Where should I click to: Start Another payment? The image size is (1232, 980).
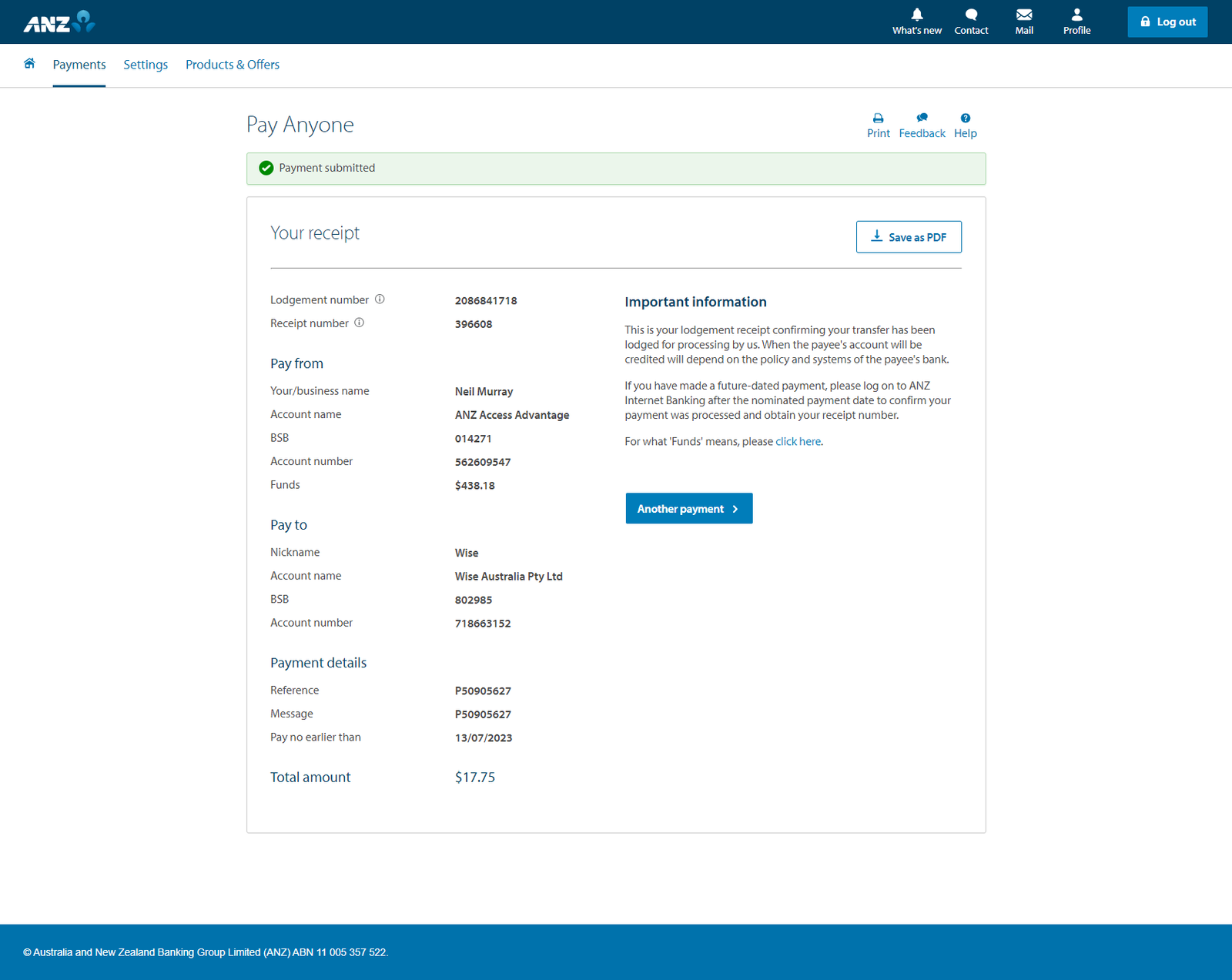[688, 509]
